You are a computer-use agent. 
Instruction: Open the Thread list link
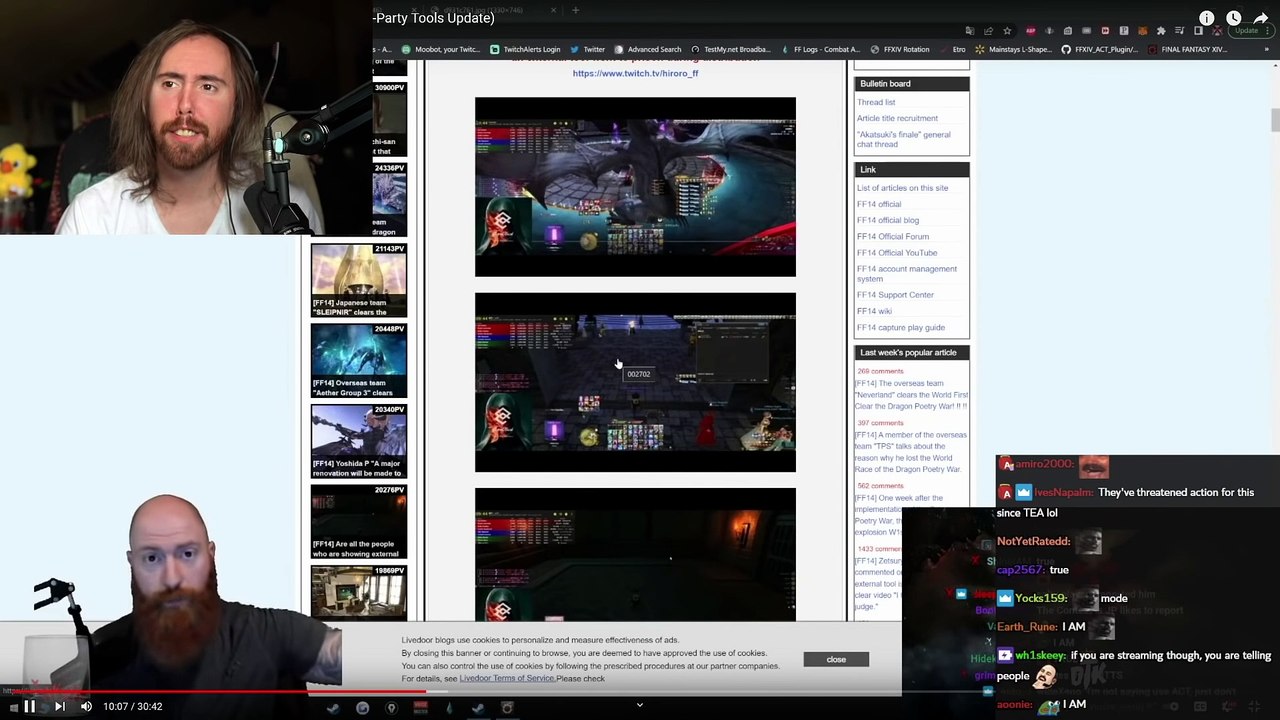876,102
